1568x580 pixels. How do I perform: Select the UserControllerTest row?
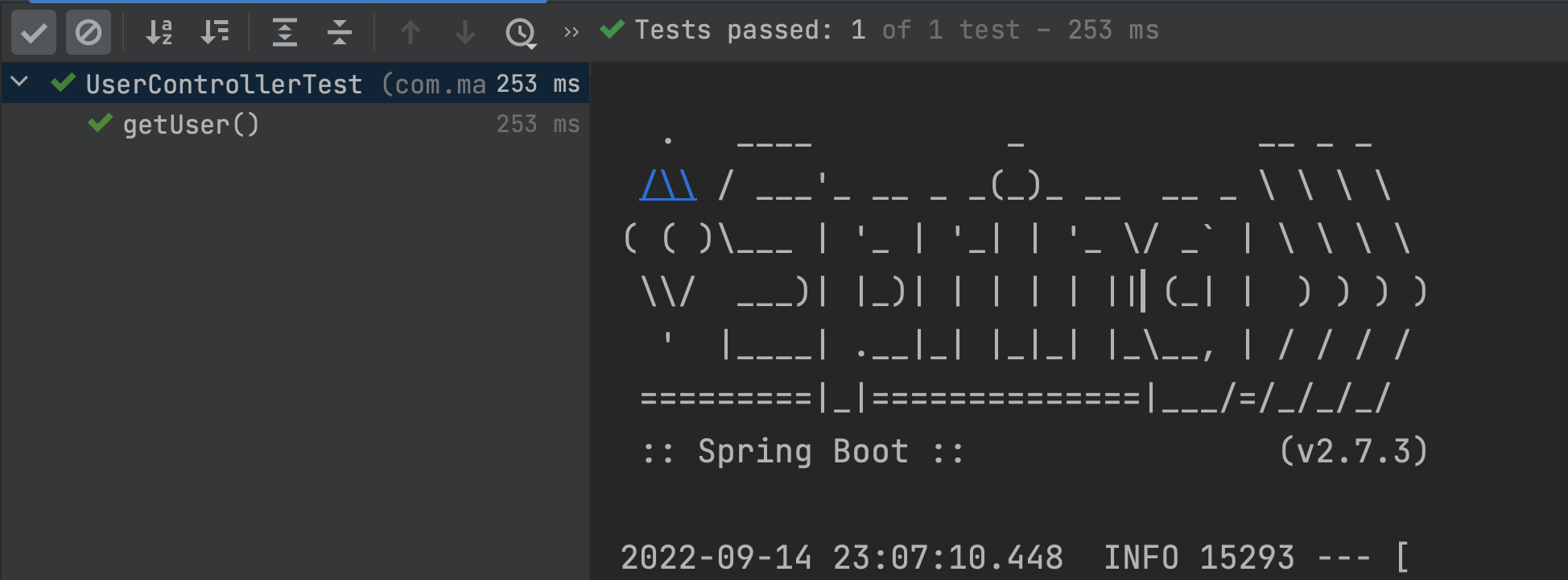295,84
